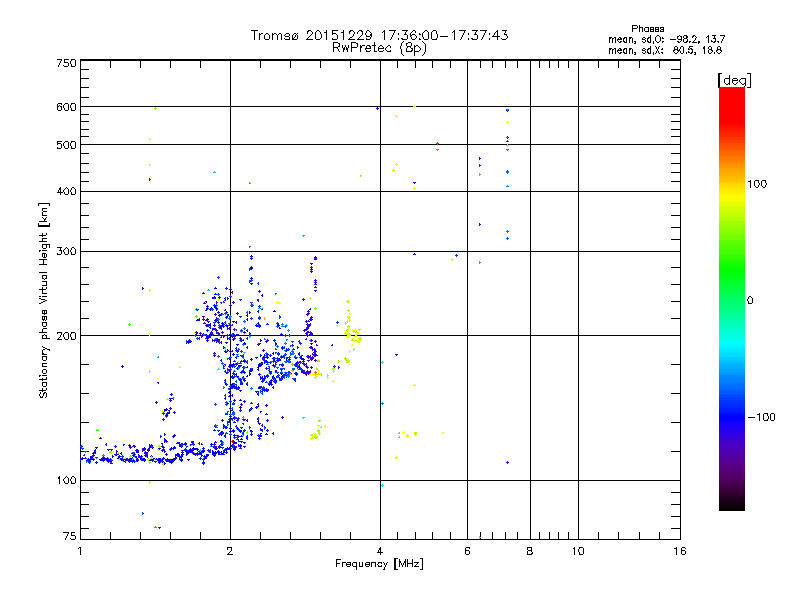Click the x-axis tick label '1'
Viewport: 800px width, 600px height.
coord(80,551)
